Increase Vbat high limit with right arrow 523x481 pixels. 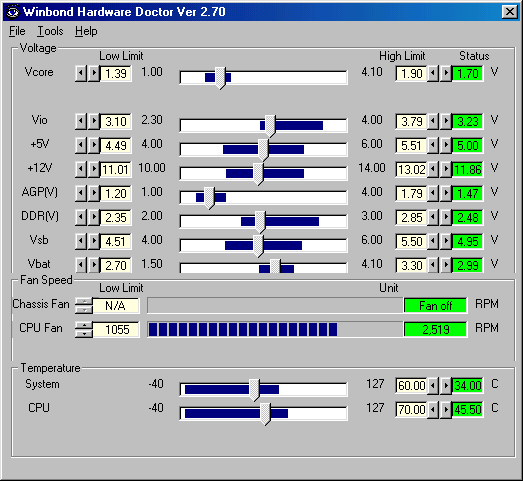pos(446,266)
